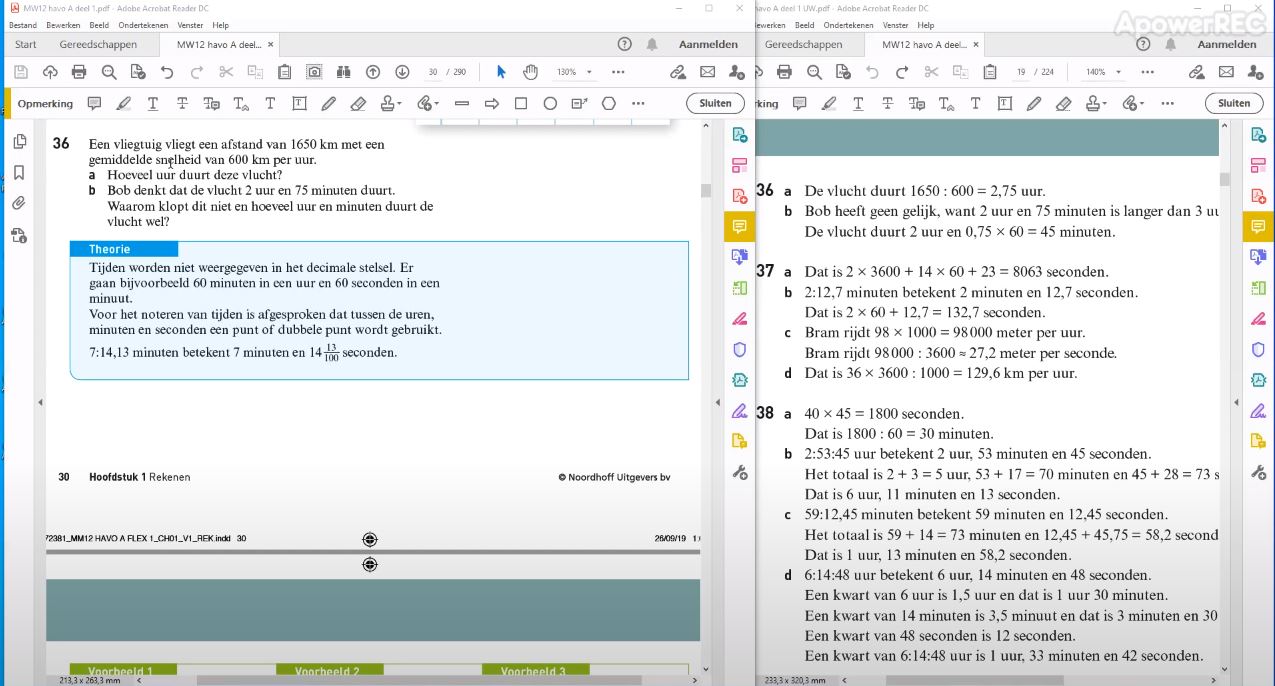This screenshot has width=1275, height=686.
Task: Expand stamp dropdown in right window
Action: (1104, 103)
